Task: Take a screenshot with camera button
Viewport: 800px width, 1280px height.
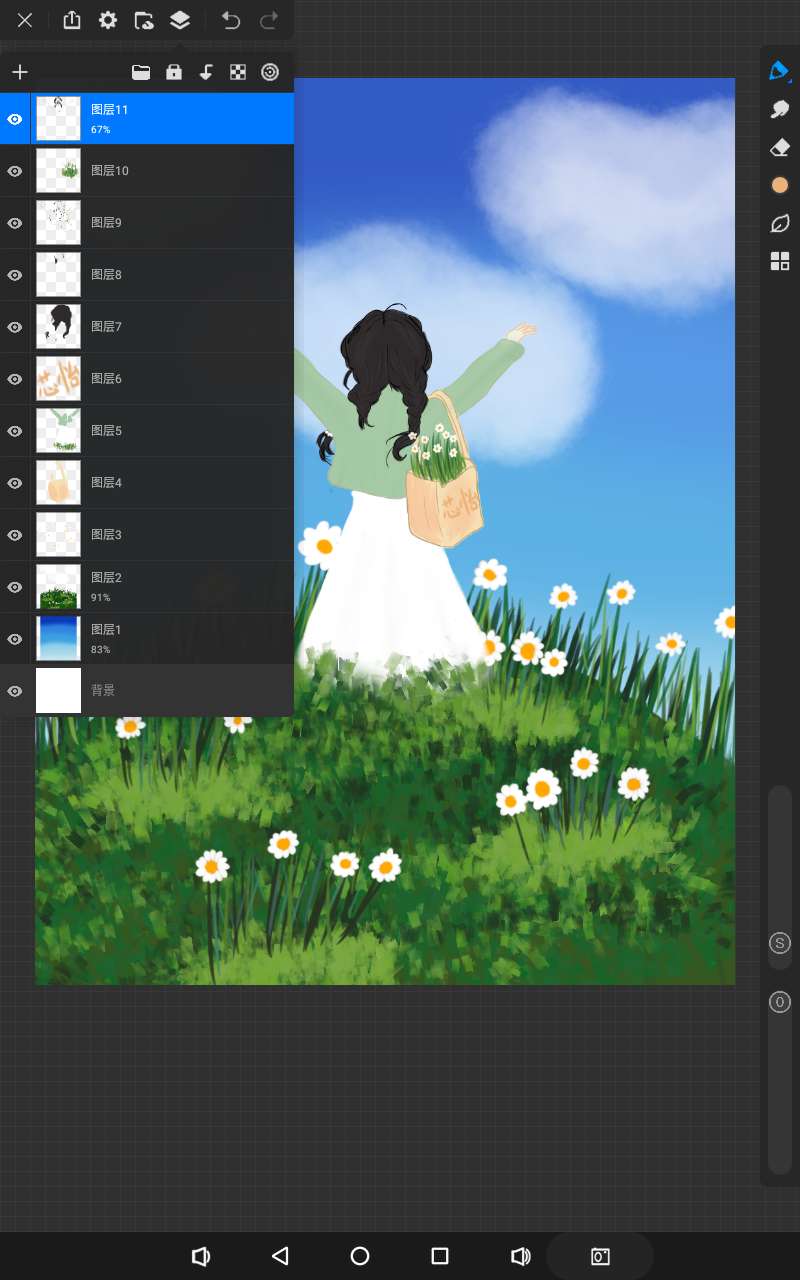Action: (600, 1256)
